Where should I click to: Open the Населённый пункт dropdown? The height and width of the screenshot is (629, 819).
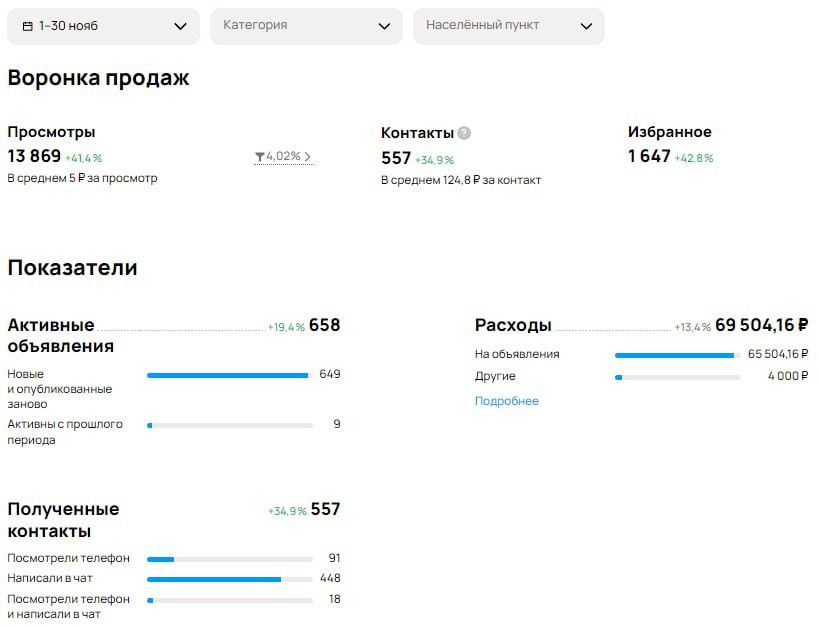[509, 26]
